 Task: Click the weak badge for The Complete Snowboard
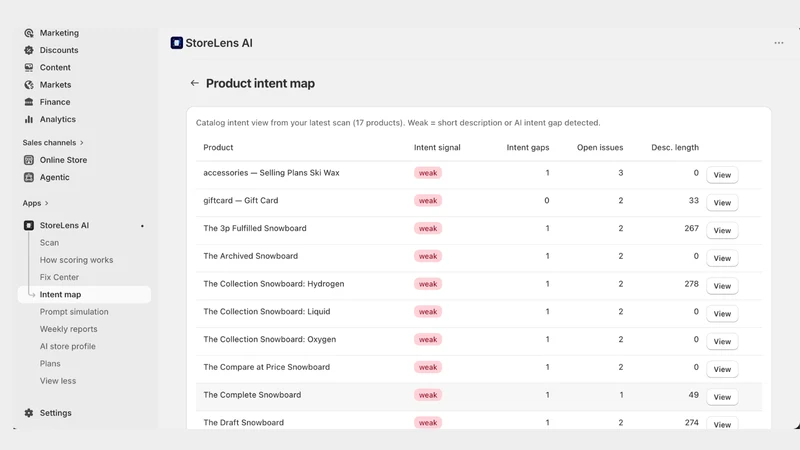pyautogui.click(x=428, y=395)
